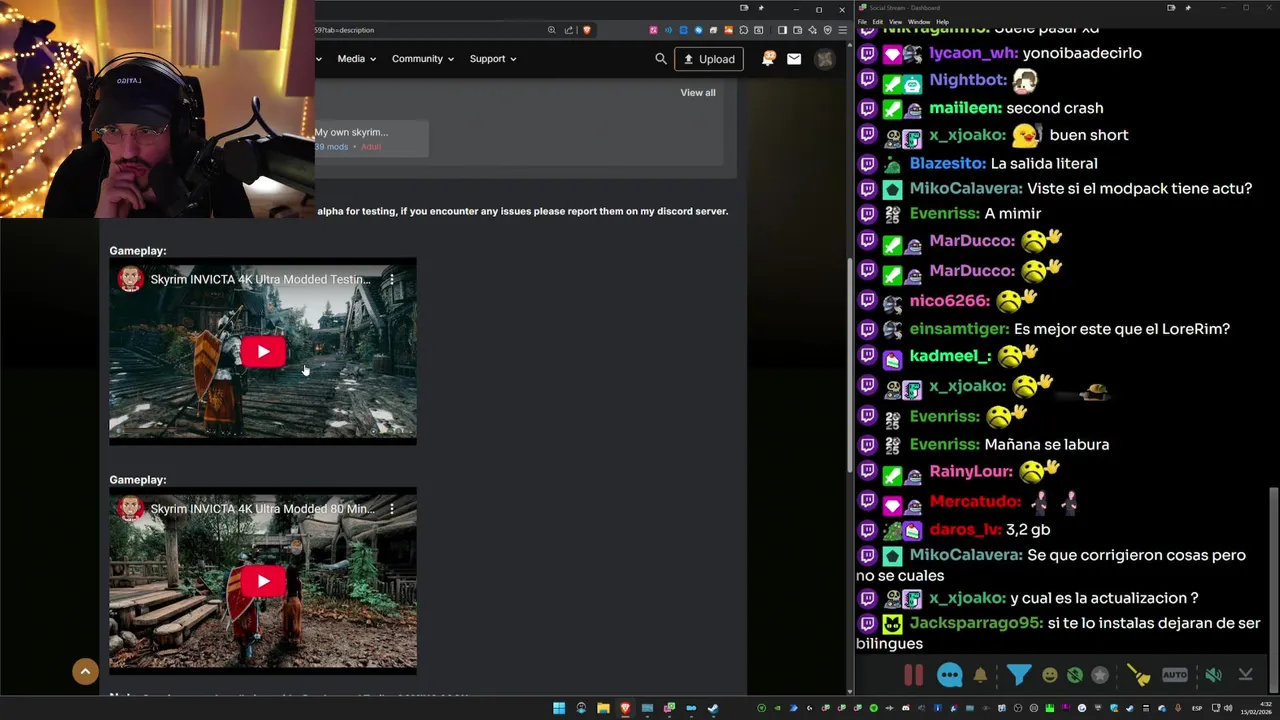
Task: Click the ESP language indicator in tray
Action: tap(1197, 709)
